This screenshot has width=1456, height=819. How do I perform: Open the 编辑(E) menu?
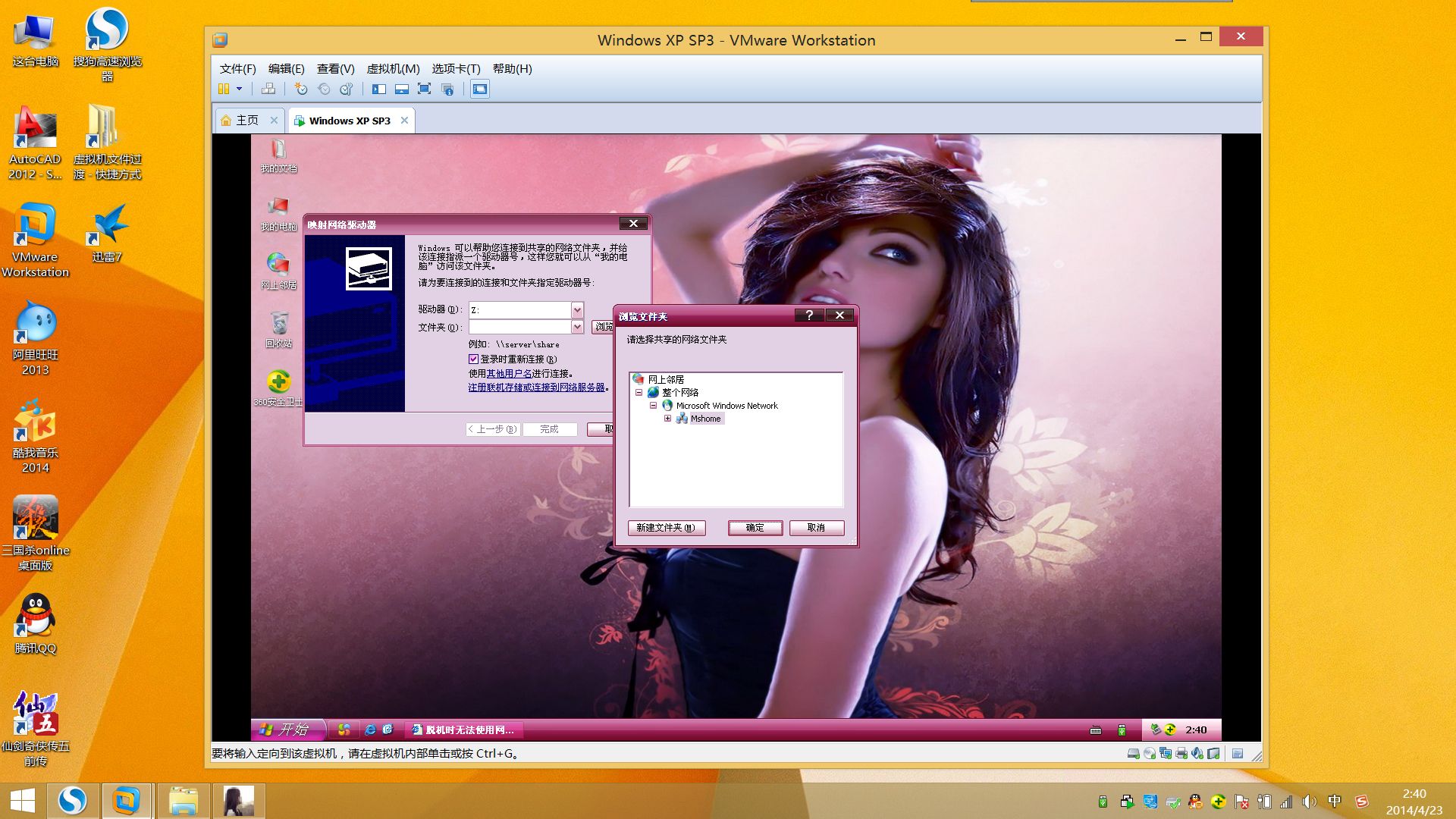(x=286, y=68)
